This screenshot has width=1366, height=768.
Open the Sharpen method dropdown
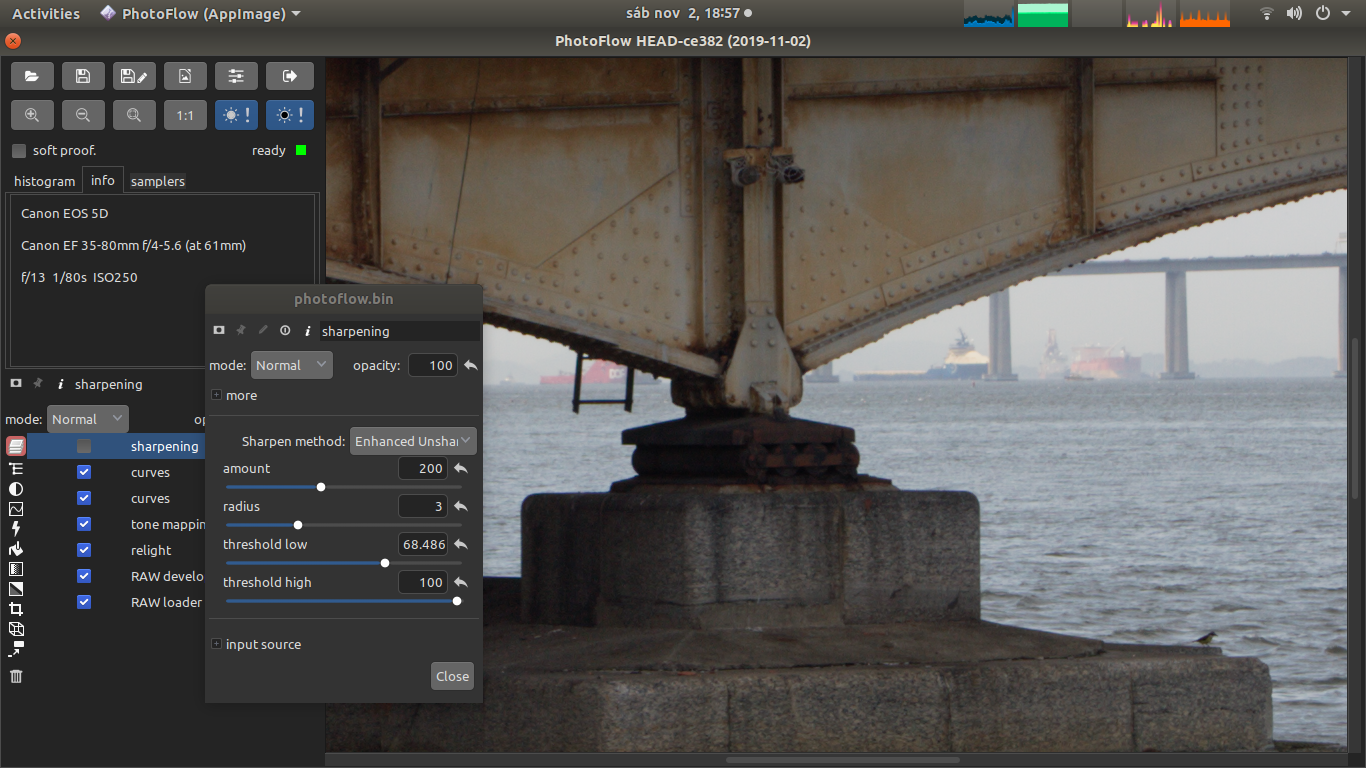point(413,441)
